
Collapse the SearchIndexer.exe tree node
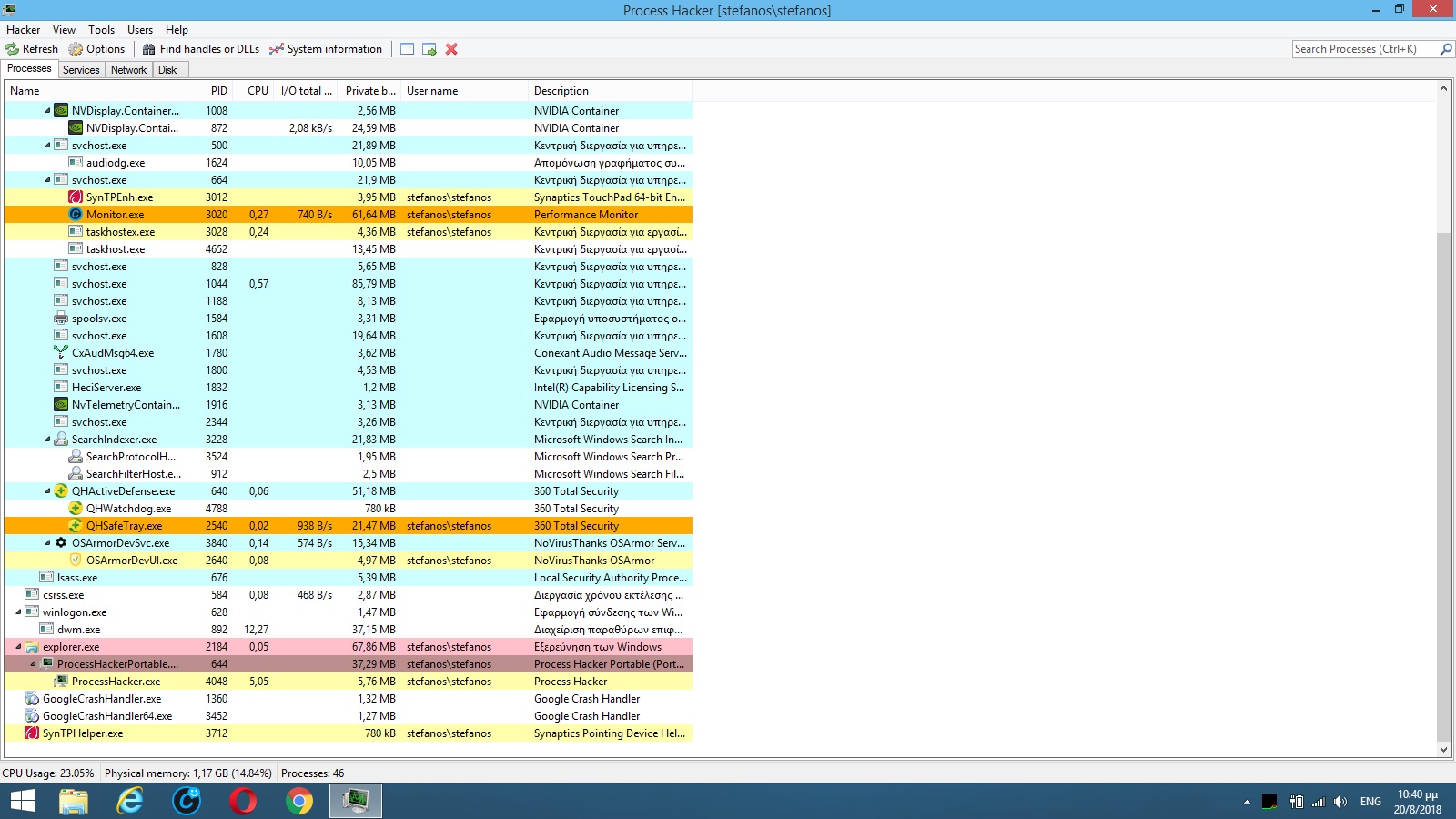coord(48,440)
